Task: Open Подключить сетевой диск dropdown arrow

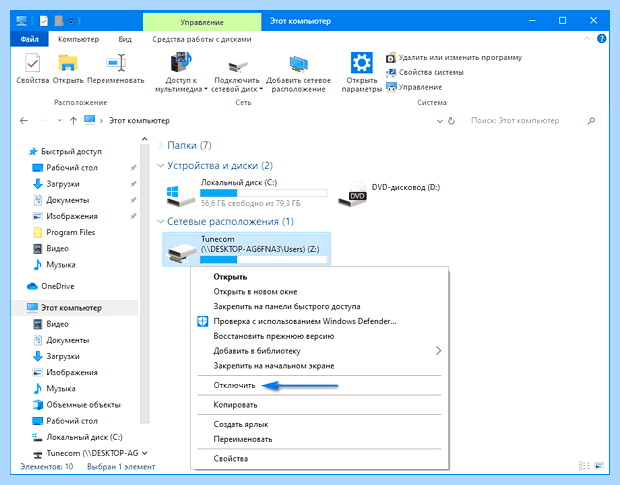Action: coord(261,90)
